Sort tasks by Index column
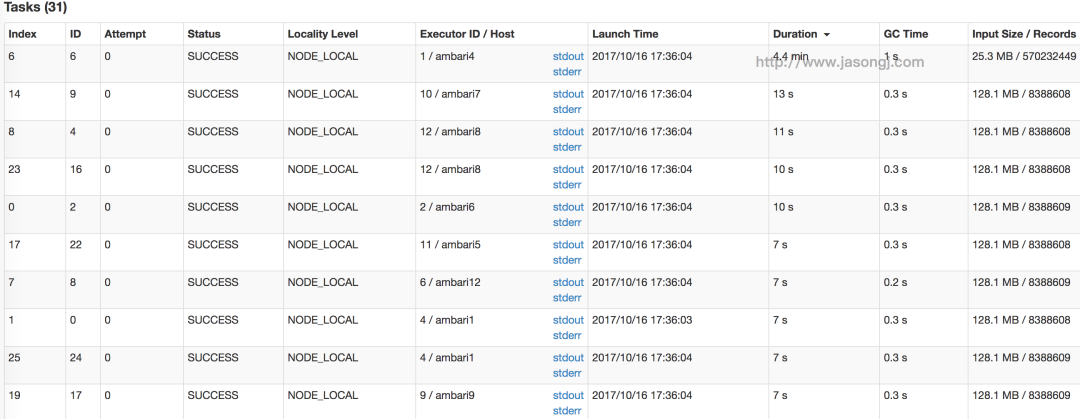Image resolution: width=1080 pixels, height=419 pixels. click(22, 34)
